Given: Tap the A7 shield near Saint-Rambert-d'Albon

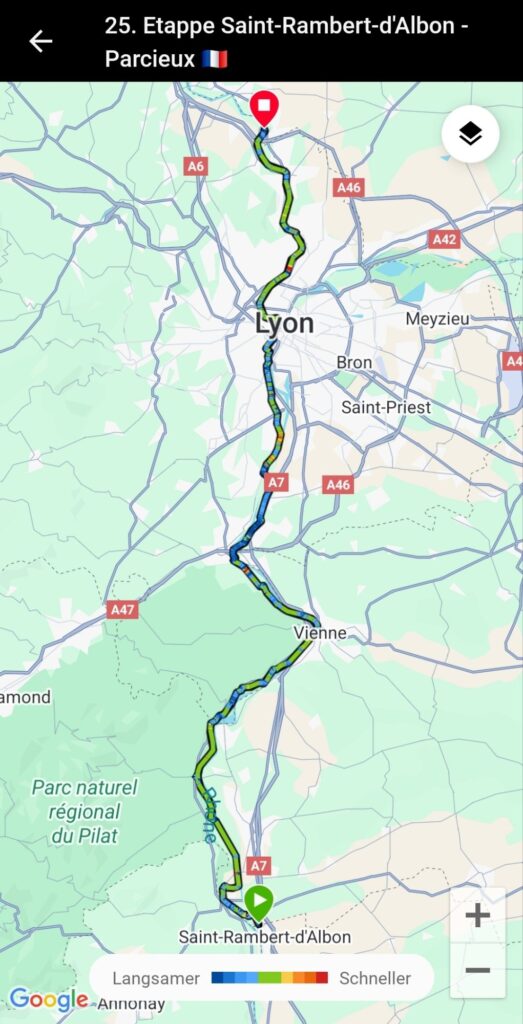Looking at the screenshot, I should (259, 866).
